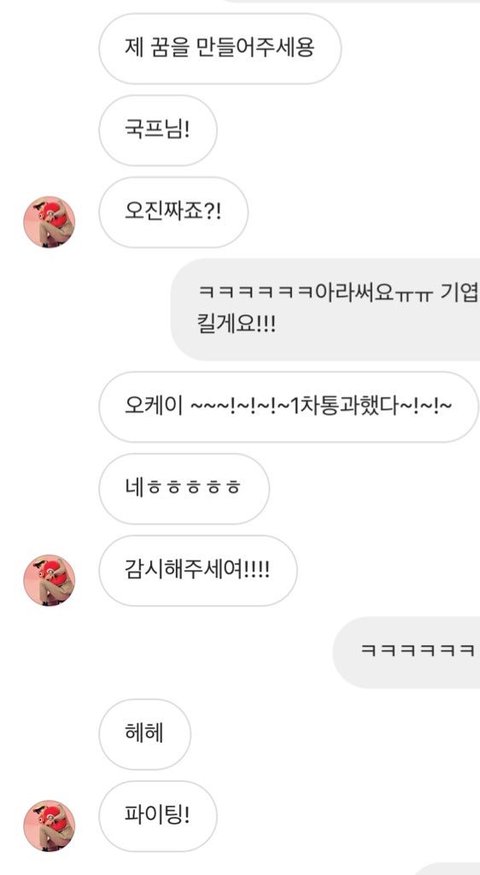Select the short gray 'ㅋㅋㅋㅋㅋㅋ' reply bubble
This screenshot has width=480, height=875.
(406, 652)
